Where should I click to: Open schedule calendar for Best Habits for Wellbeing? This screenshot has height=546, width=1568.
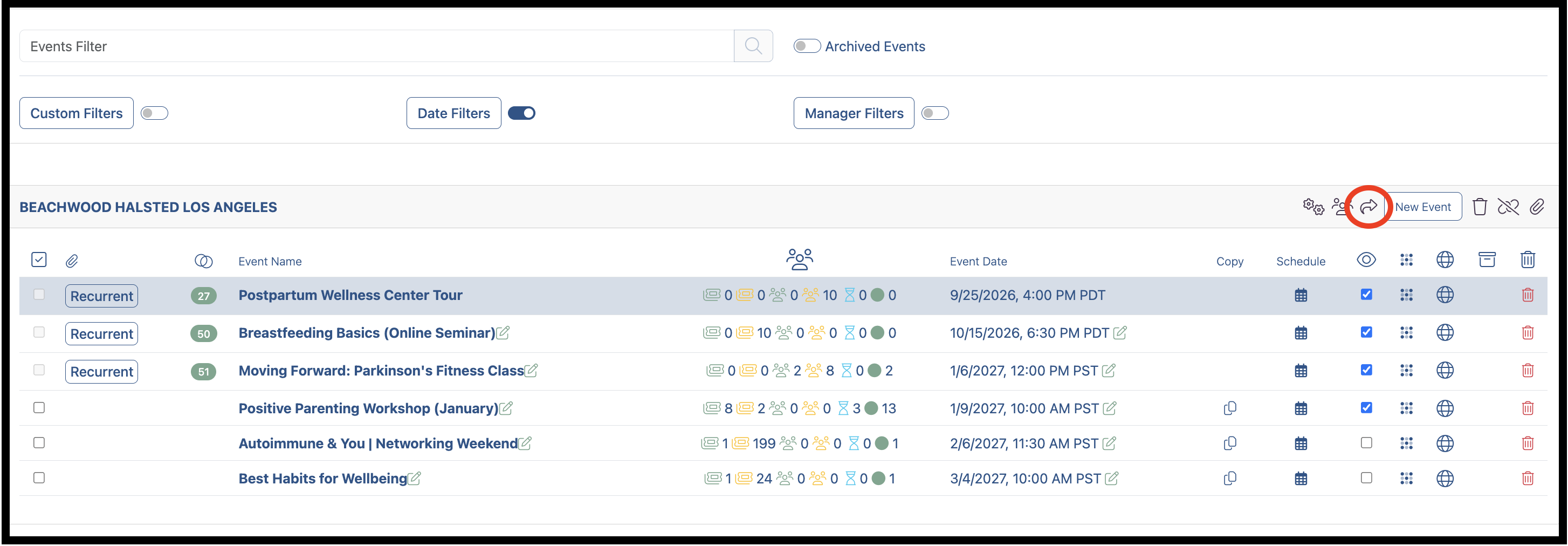tap(1301, 479)
